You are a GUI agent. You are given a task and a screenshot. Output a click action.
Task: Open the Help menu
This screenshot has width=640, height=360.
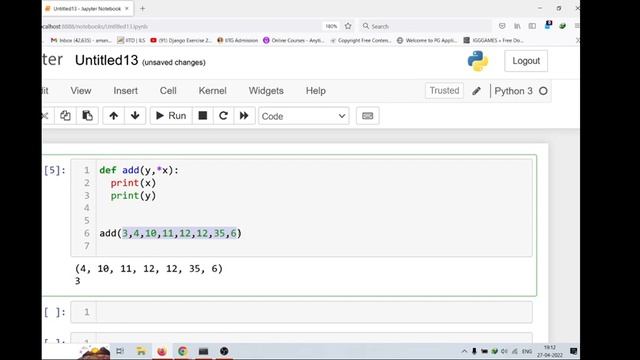(316, 91)
